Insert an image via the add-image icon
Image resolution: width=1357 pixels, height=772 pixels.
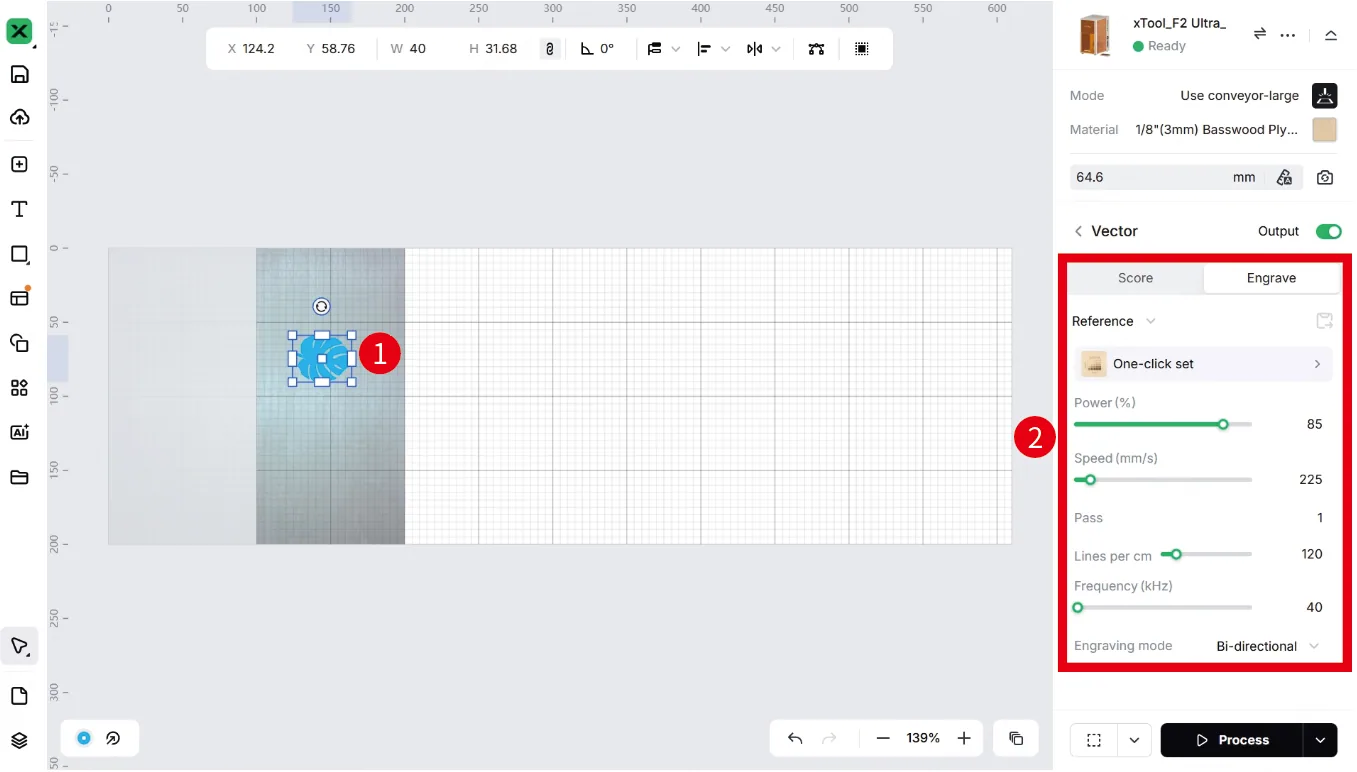click(x=19, y=164)
